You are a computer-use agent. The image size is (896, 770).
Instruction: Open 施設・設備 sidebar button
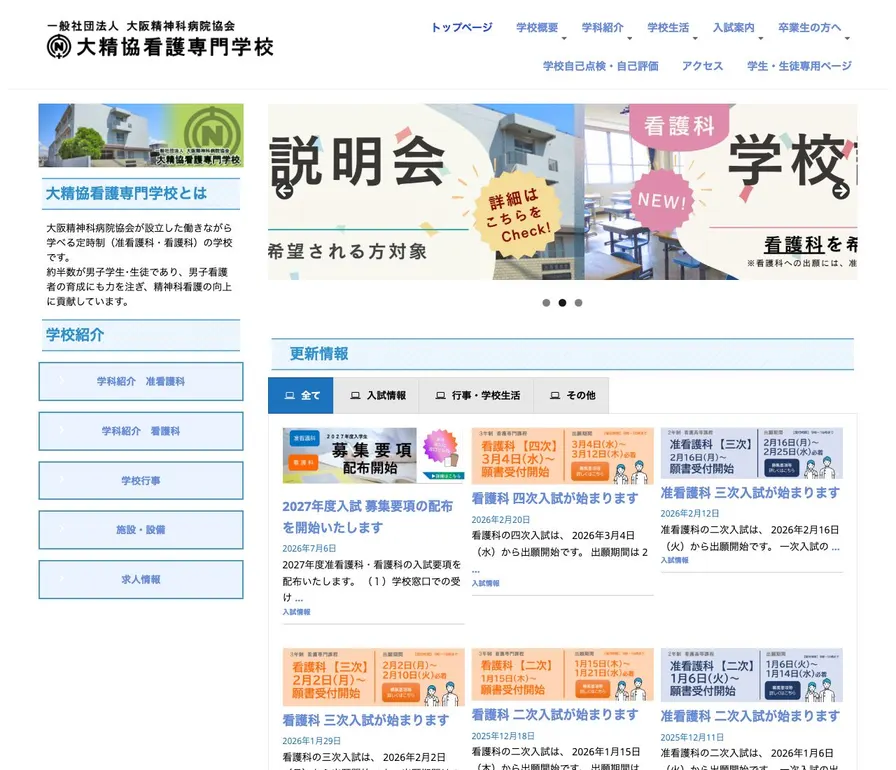click(x=141, y=530)
